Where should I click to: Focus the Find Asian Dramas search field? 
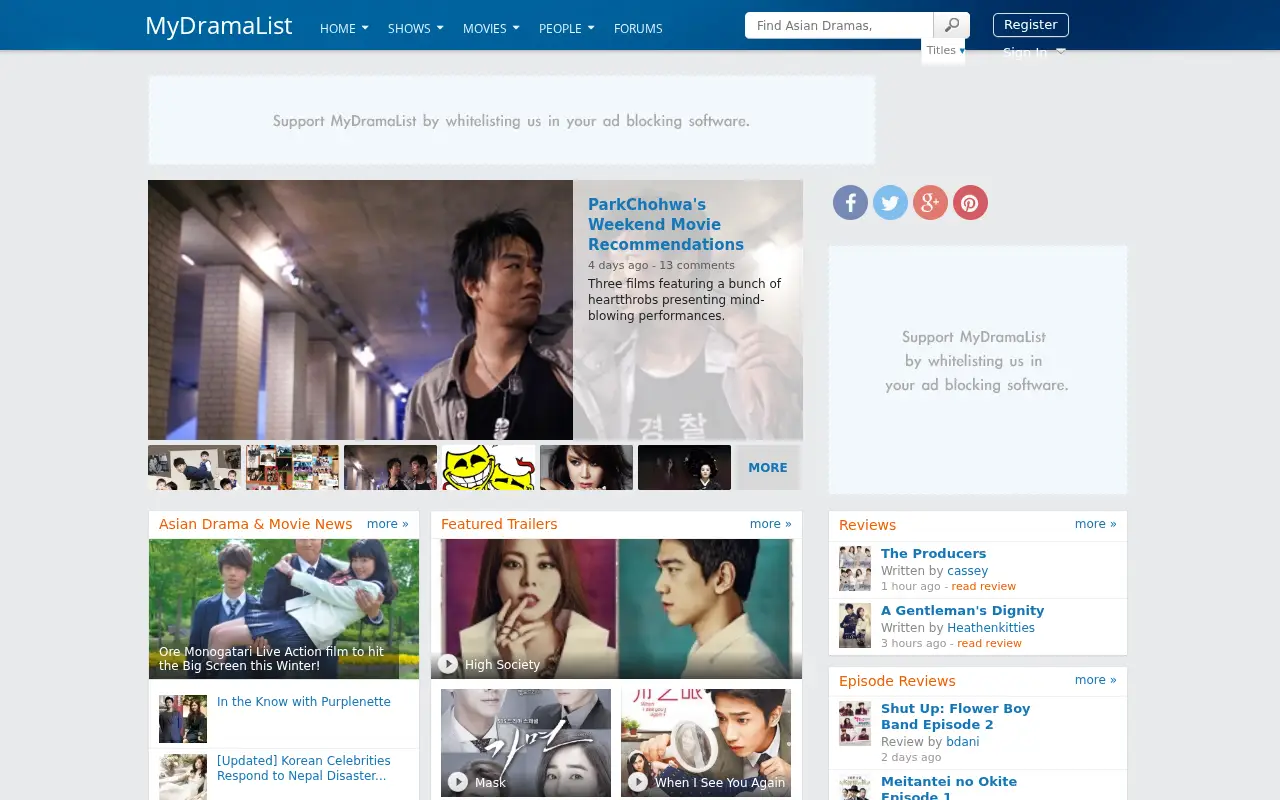[x=839, y=25]
